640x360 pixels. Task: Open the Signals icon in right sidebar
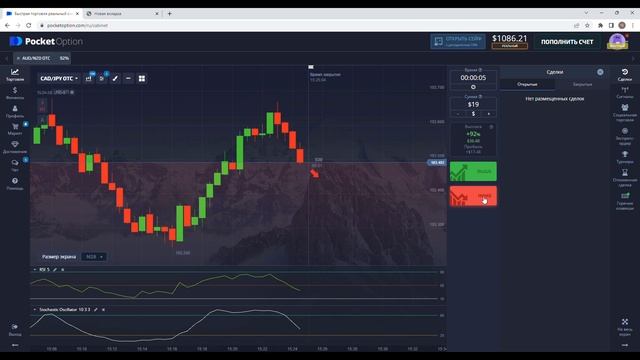tap(624, 93)
